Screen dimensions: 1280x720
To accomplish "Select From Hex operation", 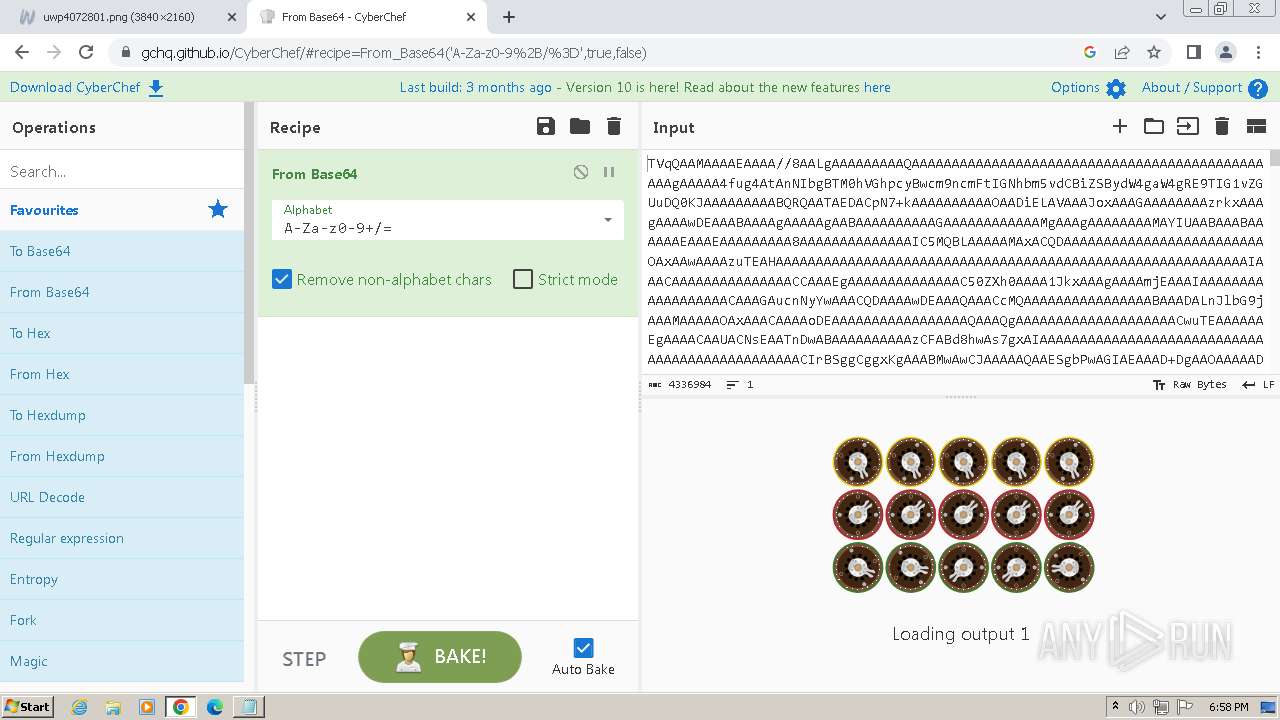I will coord(122,374).
